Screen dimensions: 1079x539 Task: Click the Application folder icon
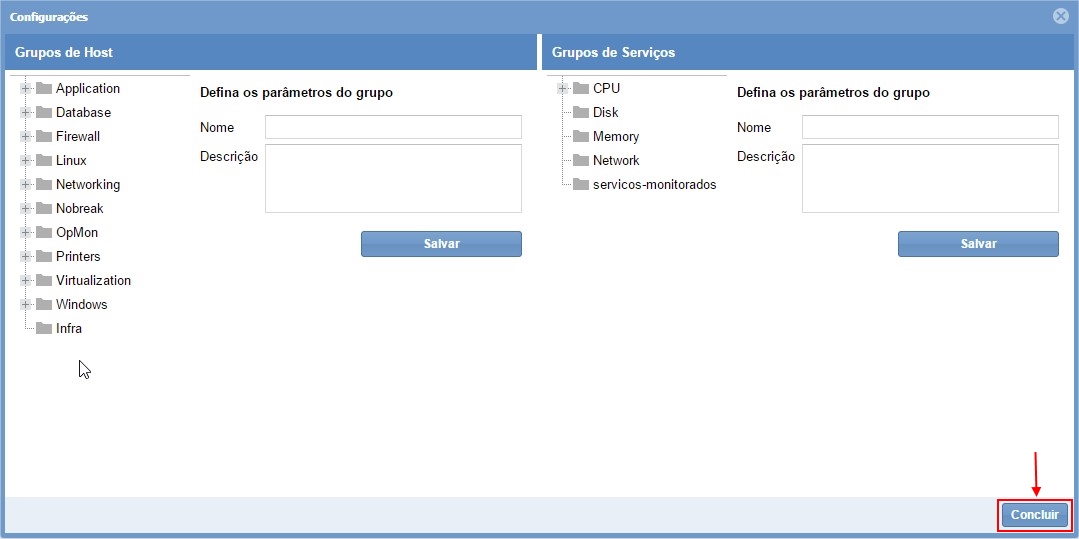click(44, 88)
